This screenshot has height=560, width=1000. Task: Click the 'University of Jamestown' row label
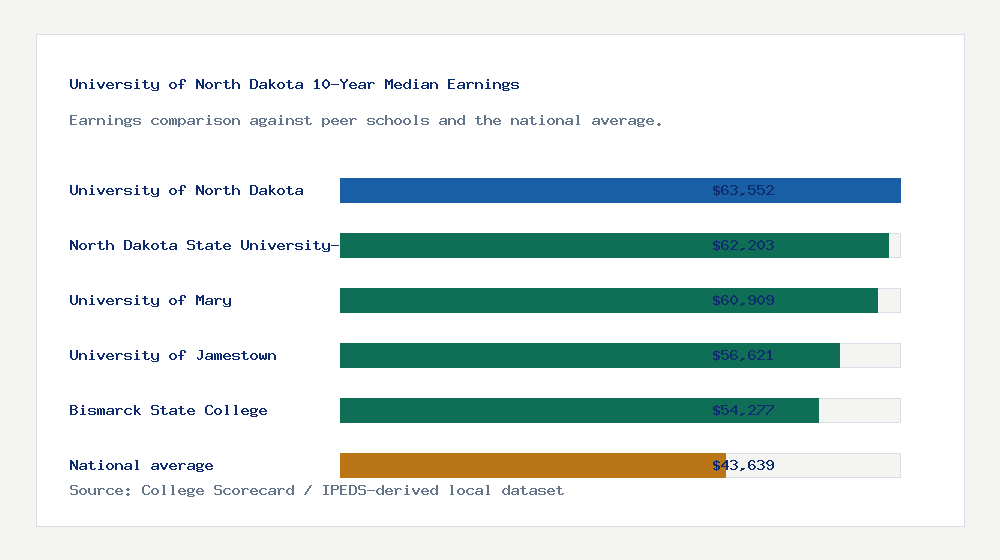[x=173, y=355]
